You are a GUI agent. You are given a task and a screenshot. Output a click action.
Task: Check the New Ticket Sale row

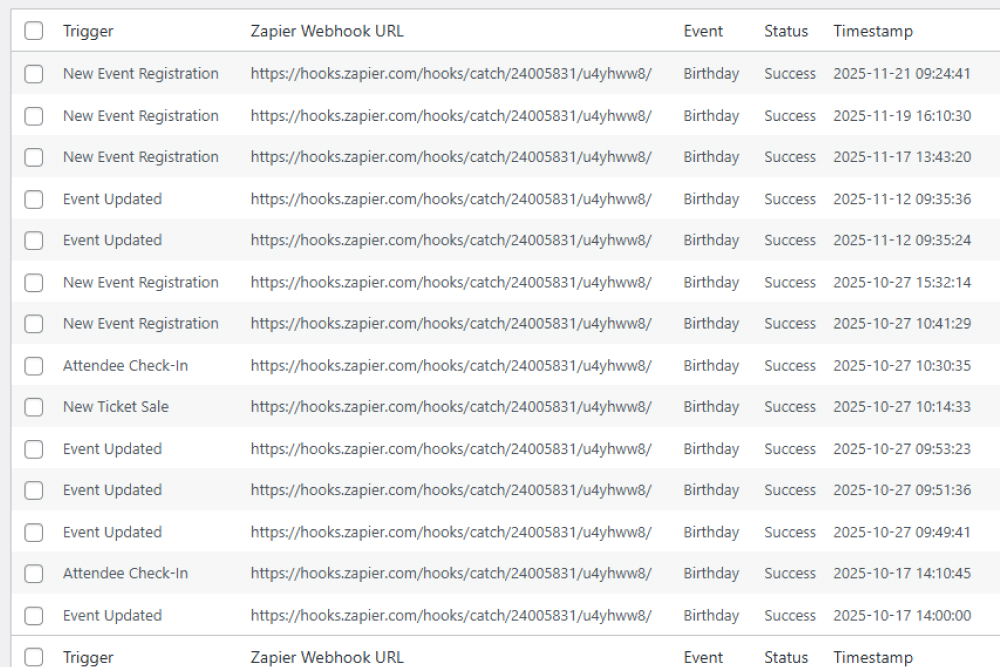33,406
